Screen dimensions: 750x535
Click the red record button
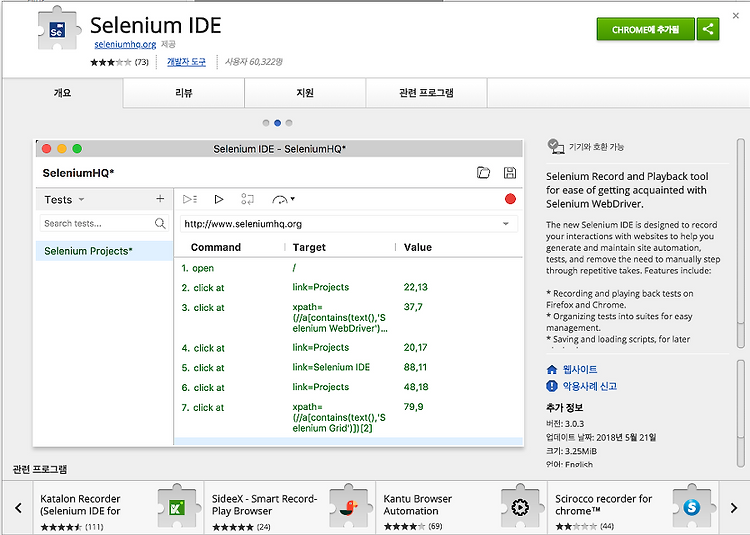pyautogui.click(x=510, y=199)
